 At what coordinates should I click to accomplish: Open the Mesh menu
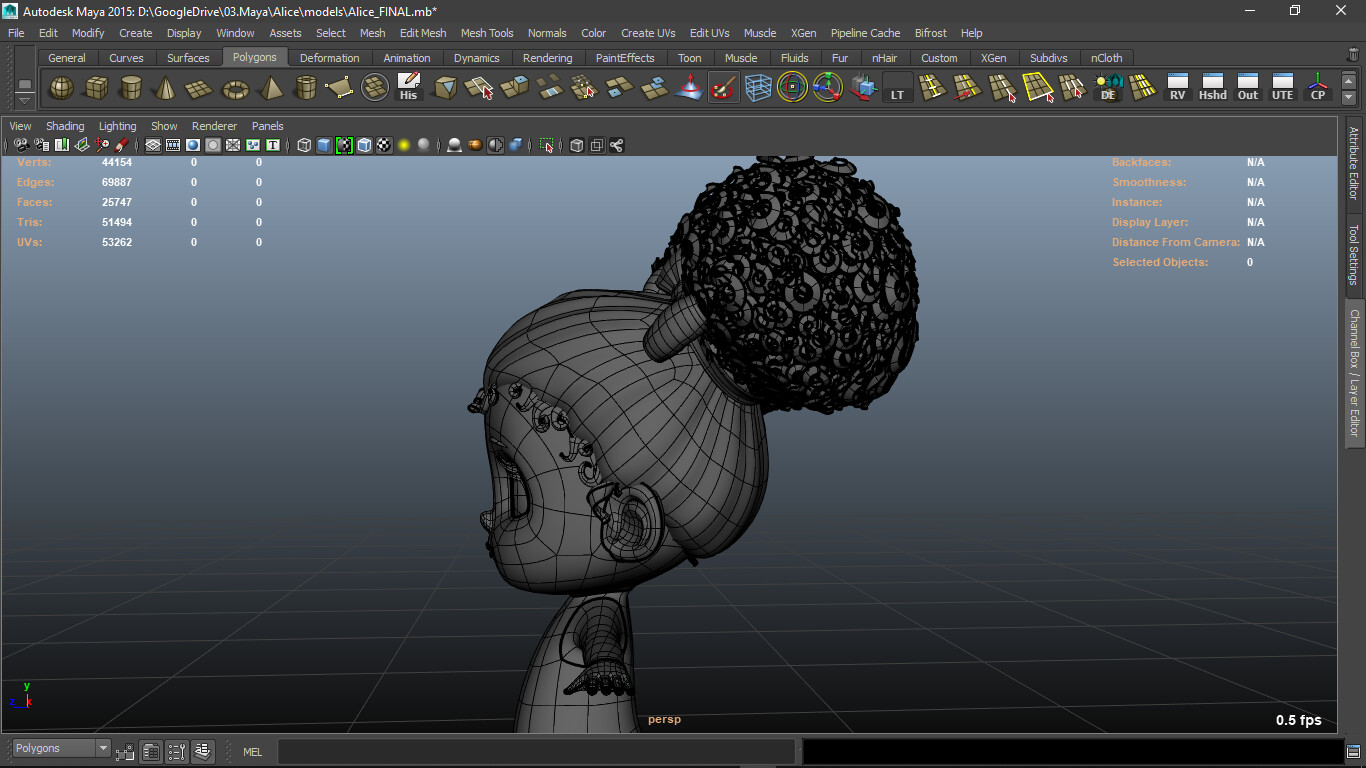372,33
